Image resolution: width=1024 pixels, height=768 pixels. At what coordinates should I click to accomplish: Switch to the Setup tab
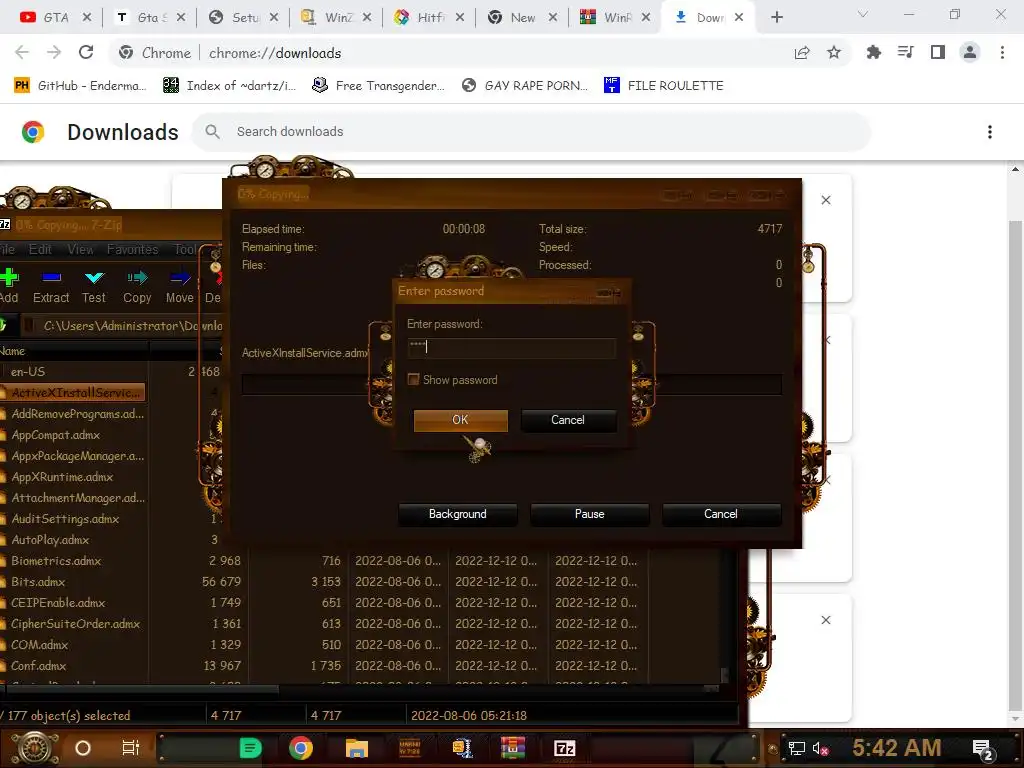coord(243,18)
